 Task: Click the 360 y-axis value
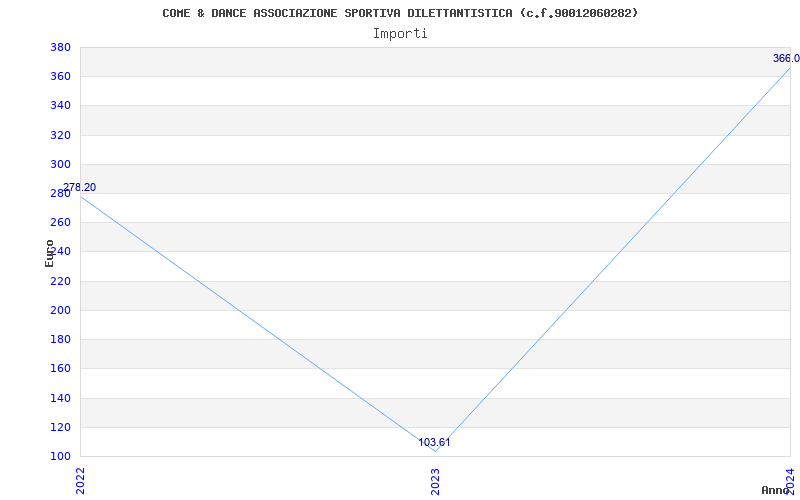(x=60, y=77)
